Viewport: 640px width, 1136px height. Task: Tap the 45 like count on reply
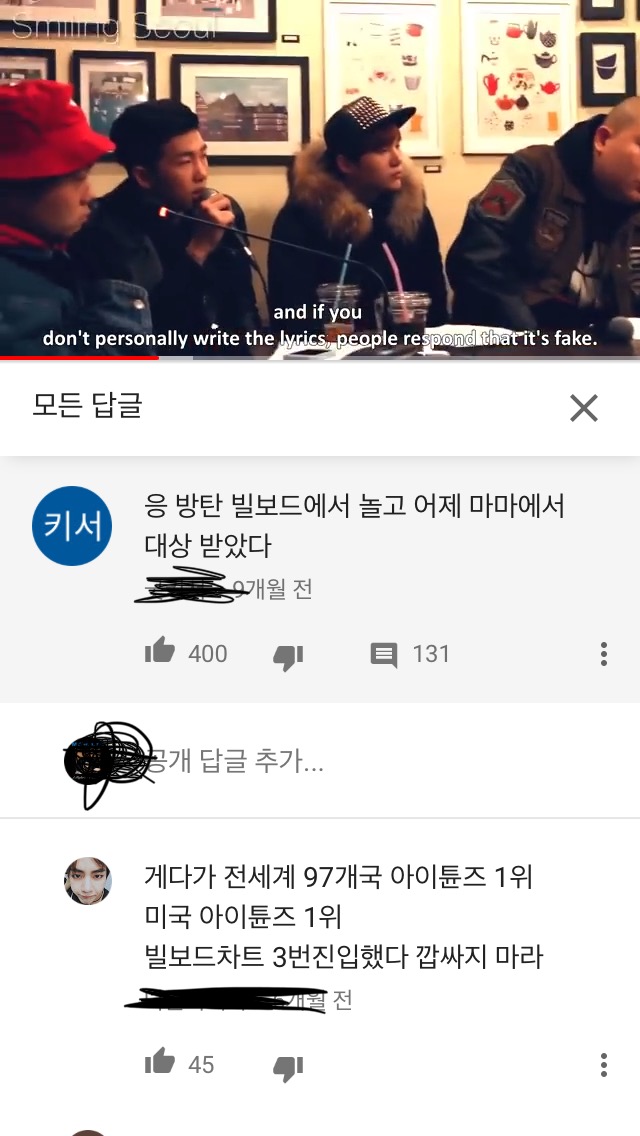pos(201,1064)
